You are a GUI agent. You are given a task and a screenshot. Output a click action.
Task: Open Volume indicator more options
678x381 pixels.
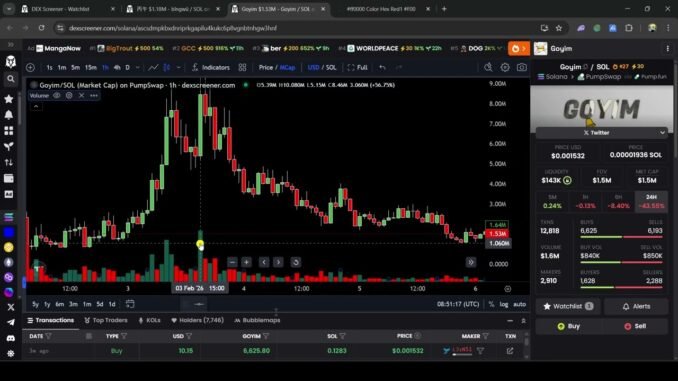93,95
